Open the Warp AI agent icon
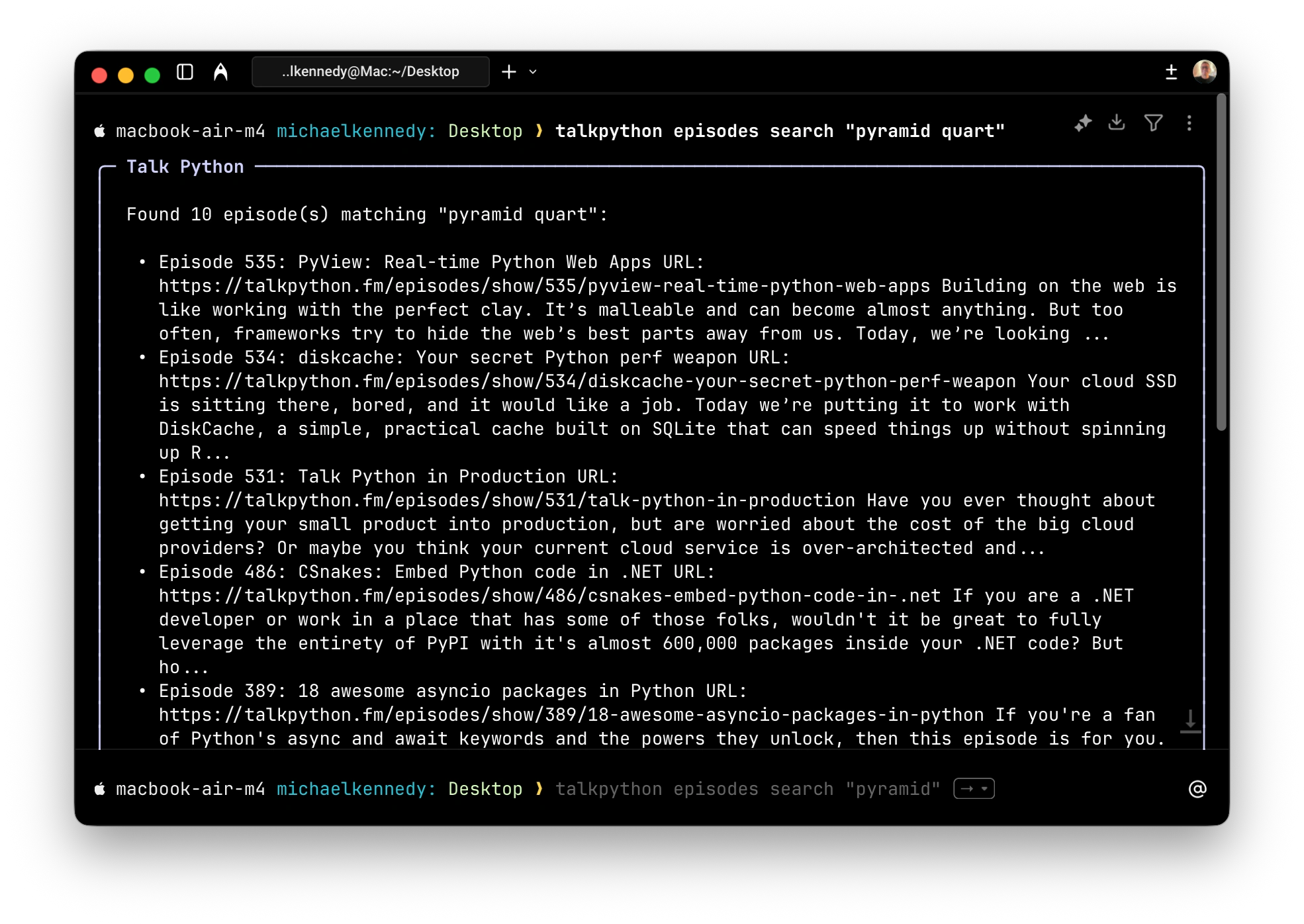Image resolution: width=1304 pixels, height=924 pixels. coord(220,71)
